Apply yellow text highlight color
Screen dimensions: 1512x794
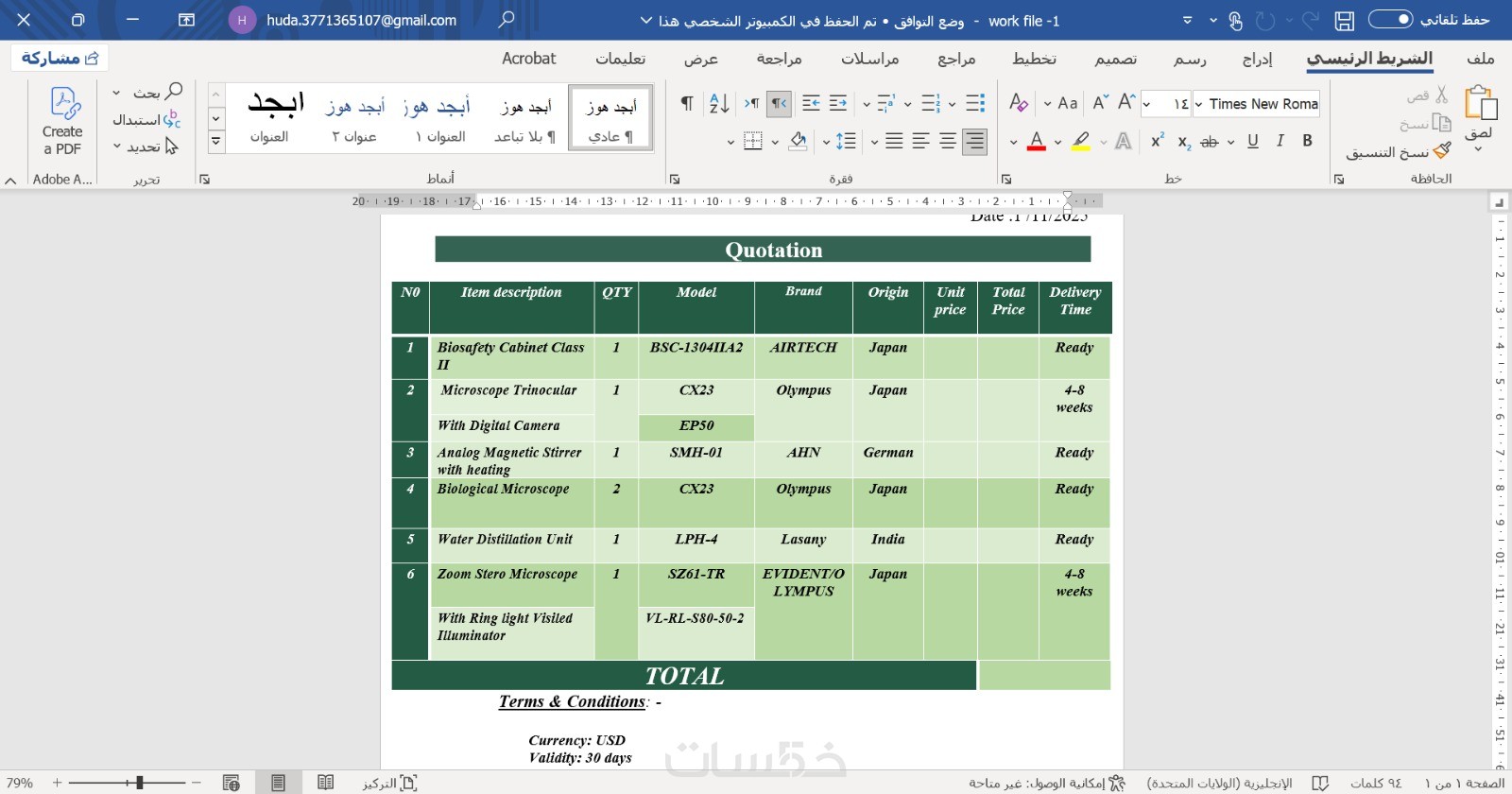(1080, 142)
